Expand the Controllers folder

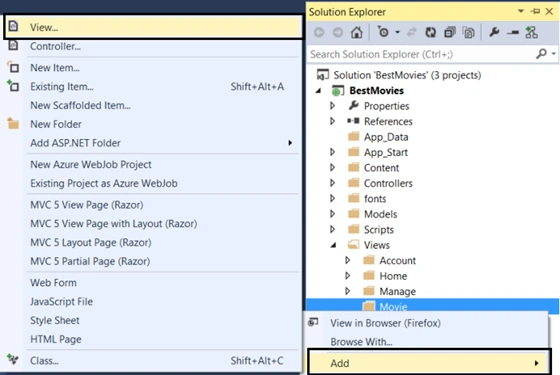(332, 183)
